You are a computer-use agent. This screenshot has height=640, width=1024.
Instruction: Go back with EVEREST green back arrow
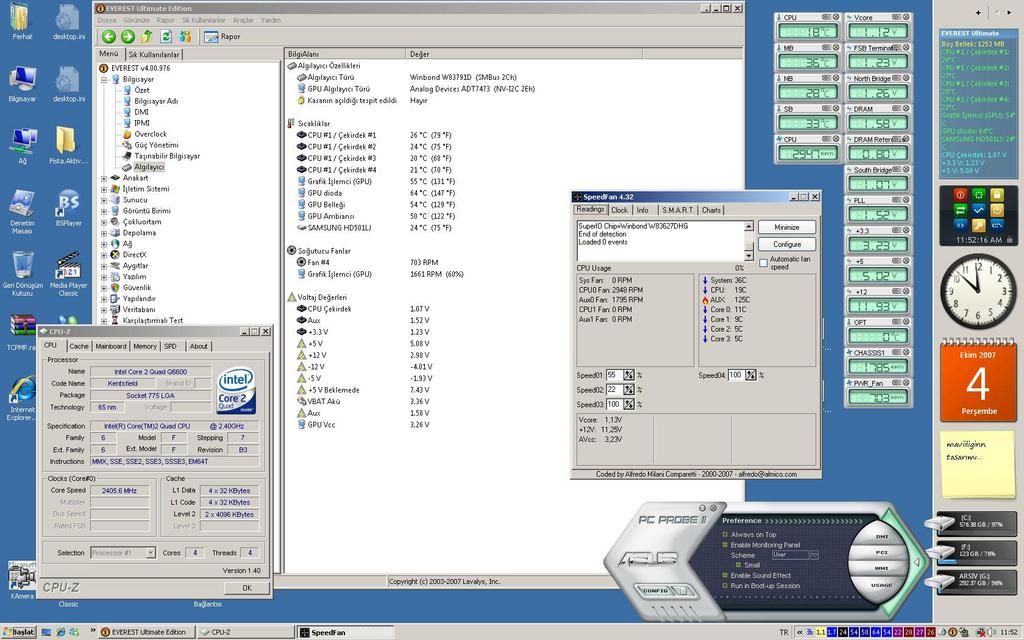[108, 37]
